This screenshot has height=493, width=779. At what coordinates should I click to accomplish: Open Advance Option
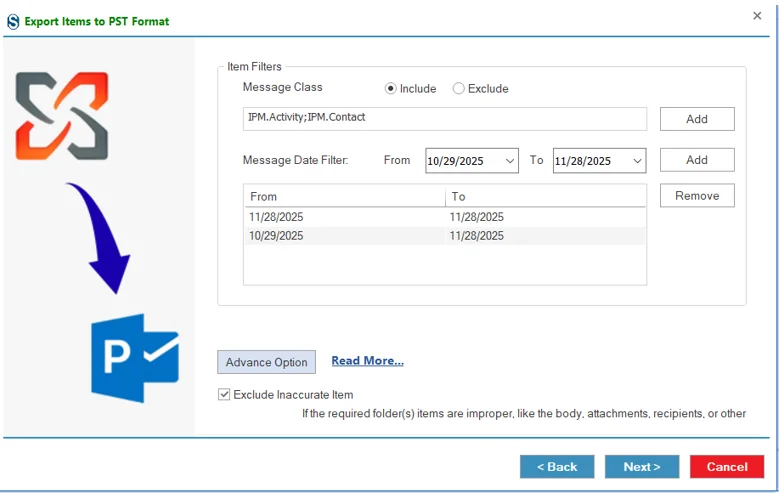tap(266, 362)
